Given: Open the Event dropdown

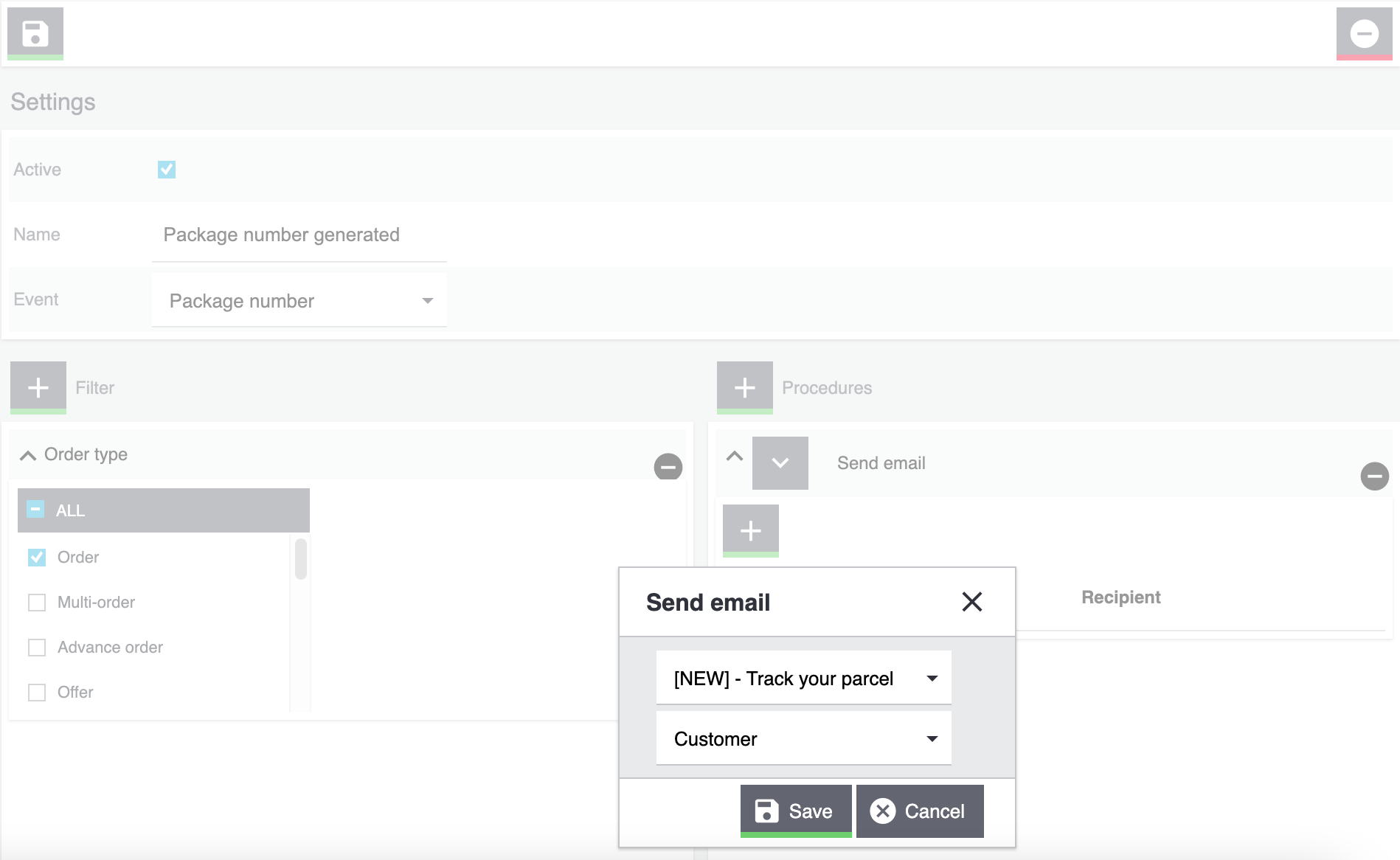Looking at the screenshot, I should pos(299,300).
